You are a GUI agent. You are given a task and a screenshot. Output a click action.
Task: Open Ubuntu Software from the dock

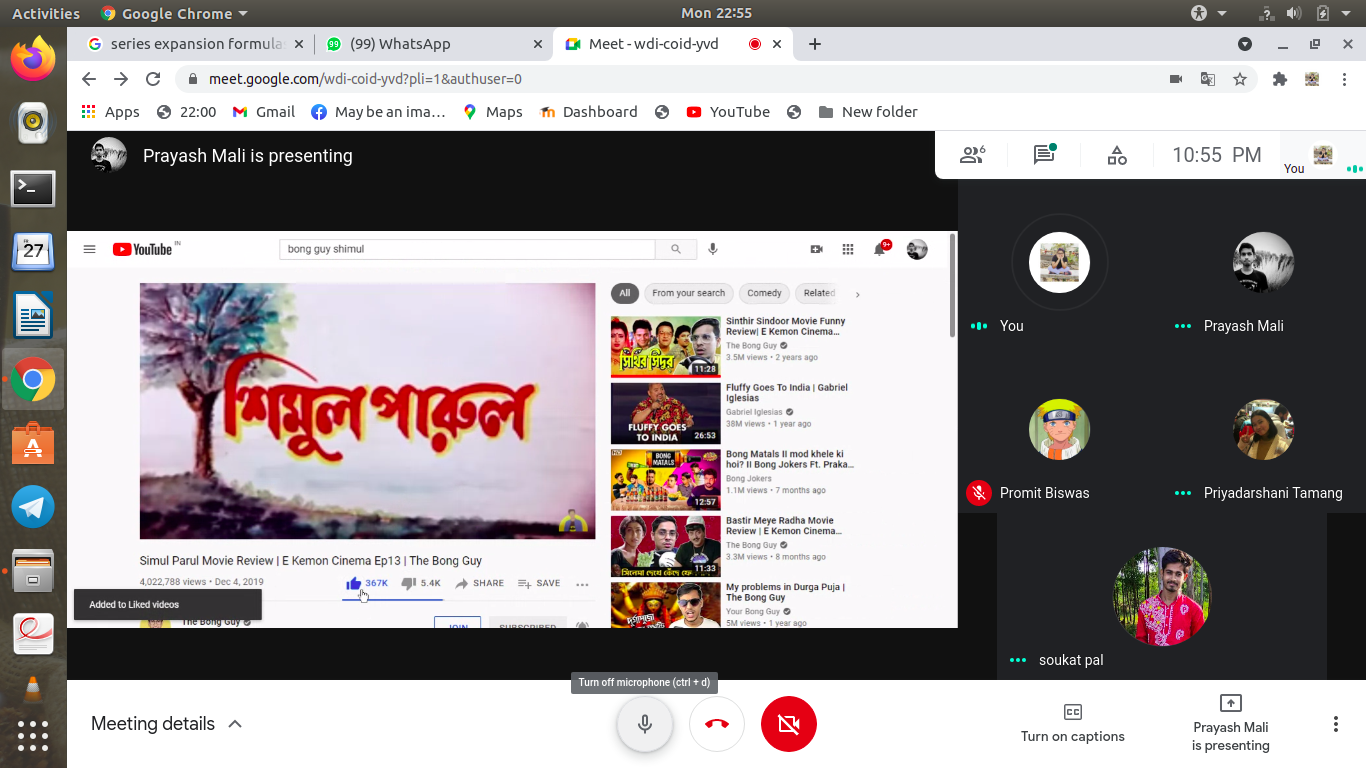[x=33, y=443]
